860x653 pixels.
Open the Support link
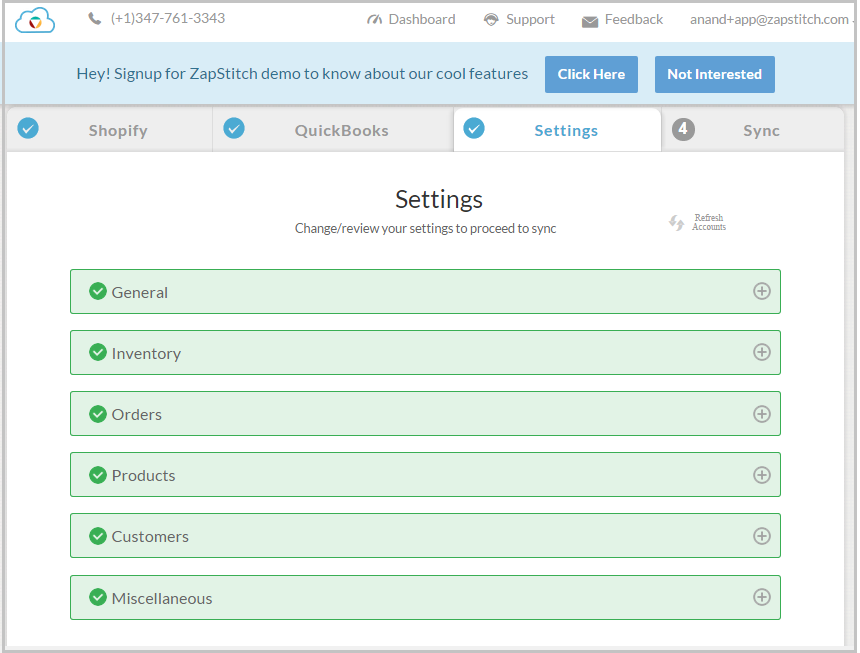(x=519, y=20)
